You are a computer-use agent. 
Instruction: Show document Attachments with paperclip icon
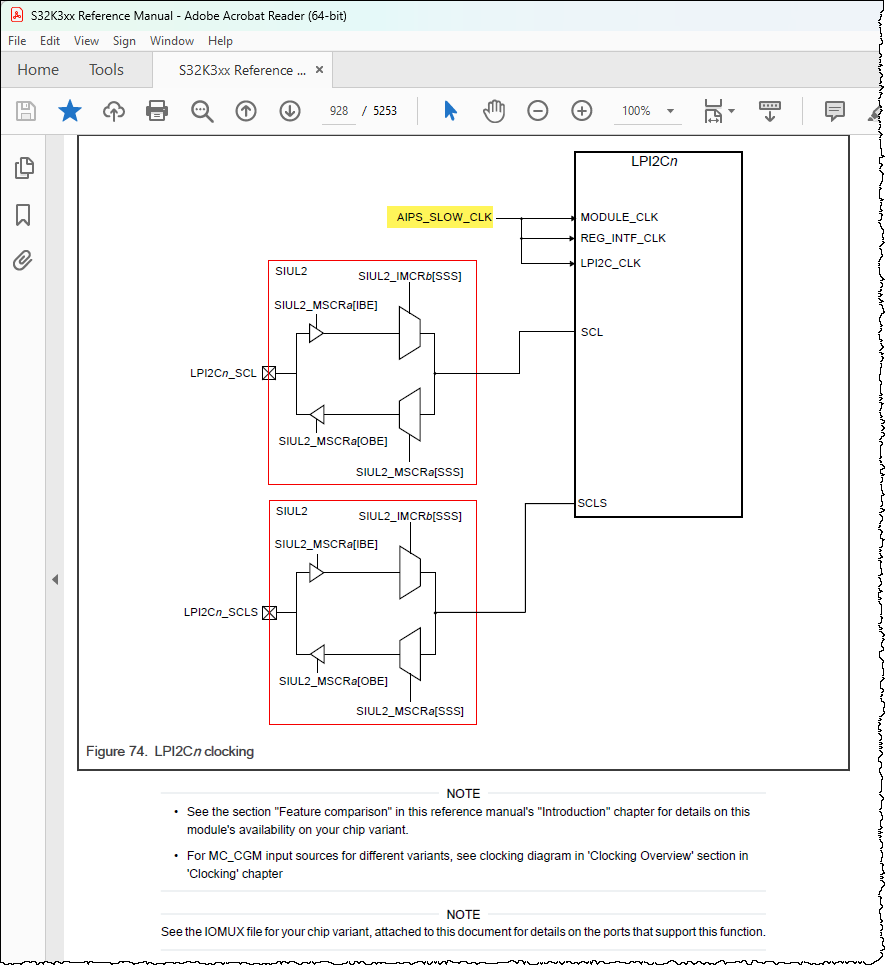(x=24, y=260)
